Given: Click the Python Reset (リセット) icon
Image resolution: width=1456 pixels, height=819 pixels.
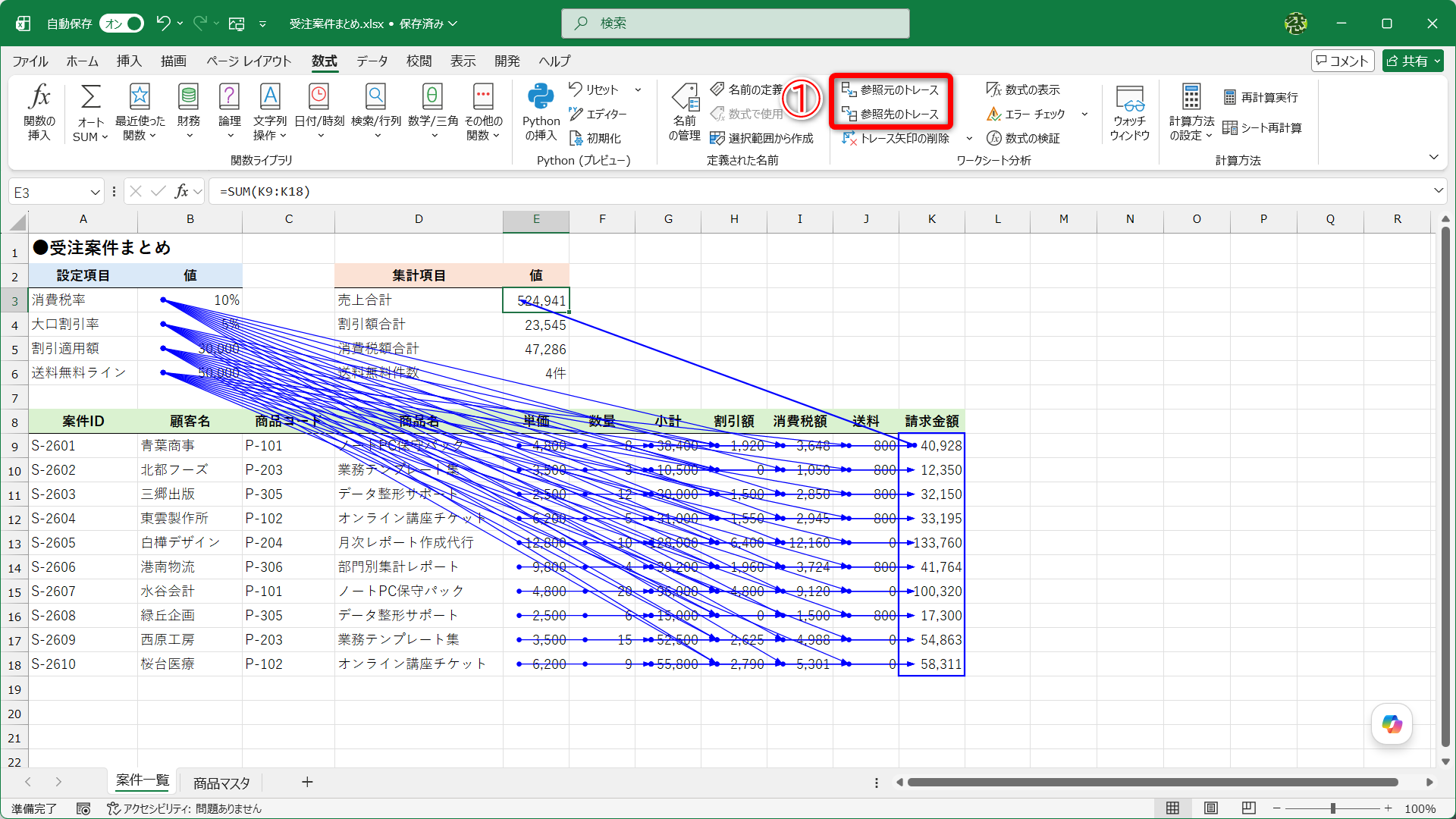Looking at the screenshot, I should 595,89.
